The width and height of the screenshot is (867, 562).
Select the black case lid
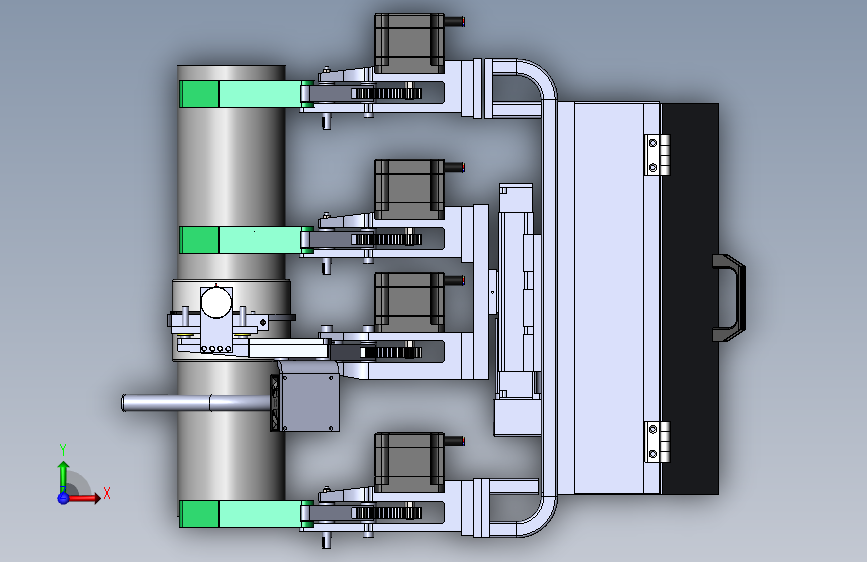tap(690, 299)
